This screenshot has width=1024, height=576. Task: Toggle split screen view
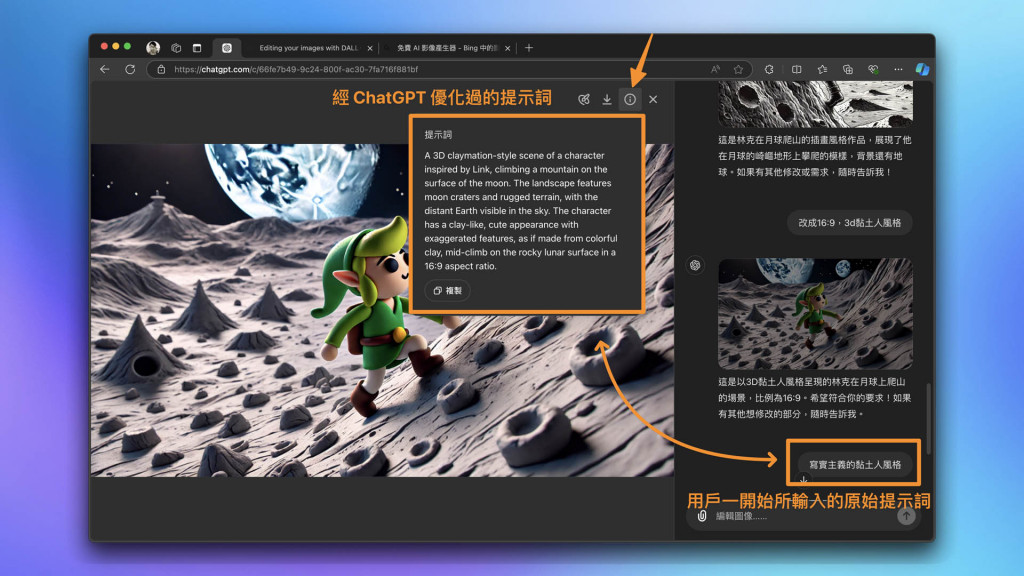(797, 69)
